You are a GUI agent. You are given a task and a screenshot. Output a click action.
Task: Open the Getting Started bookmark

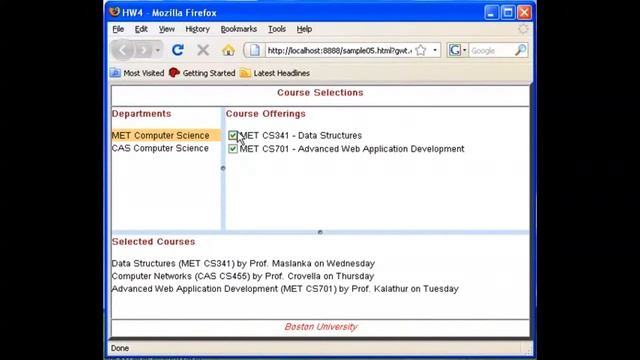(x=202, y=73)
